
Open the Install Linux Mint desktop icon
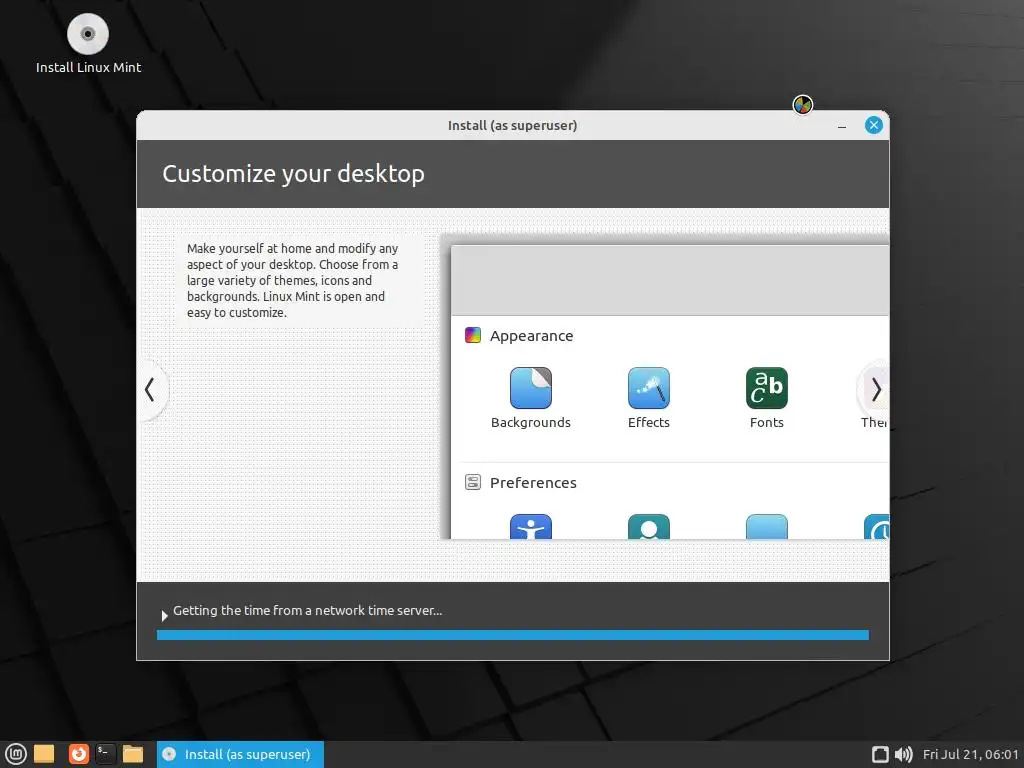88,43
